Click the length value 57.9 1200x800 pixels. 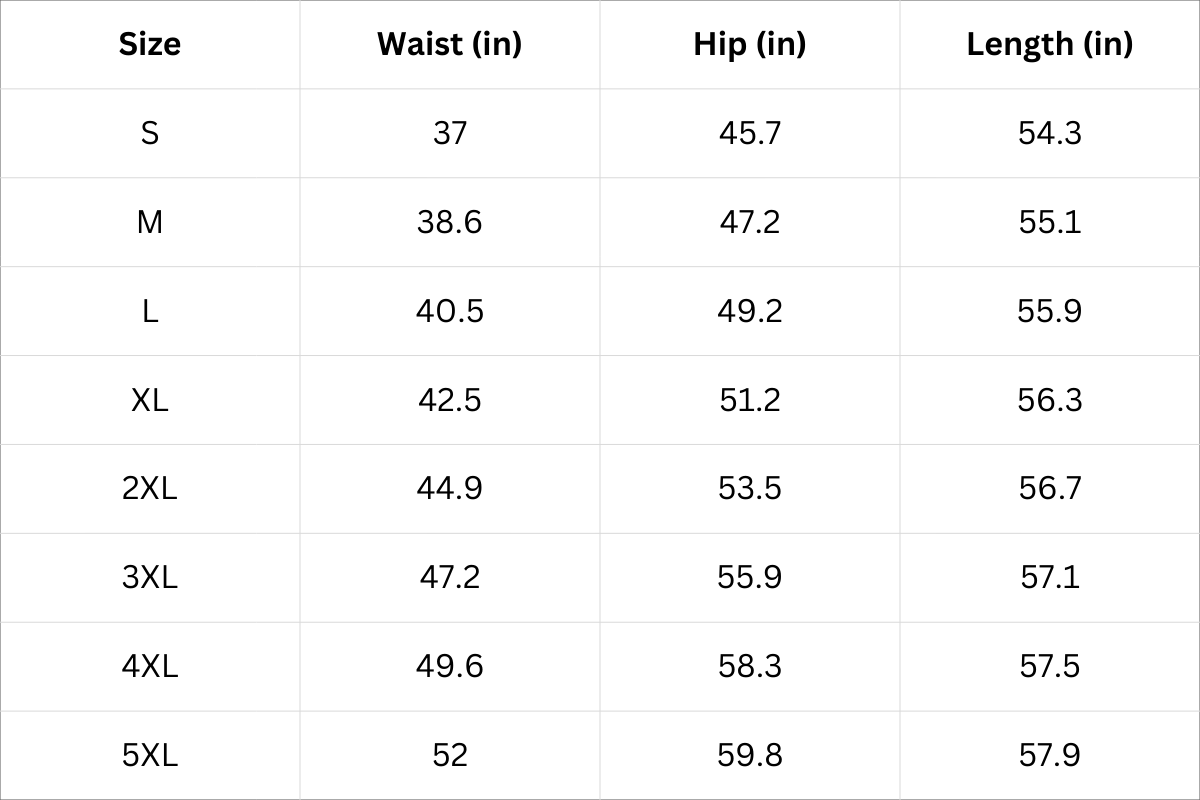[1050, 755]
